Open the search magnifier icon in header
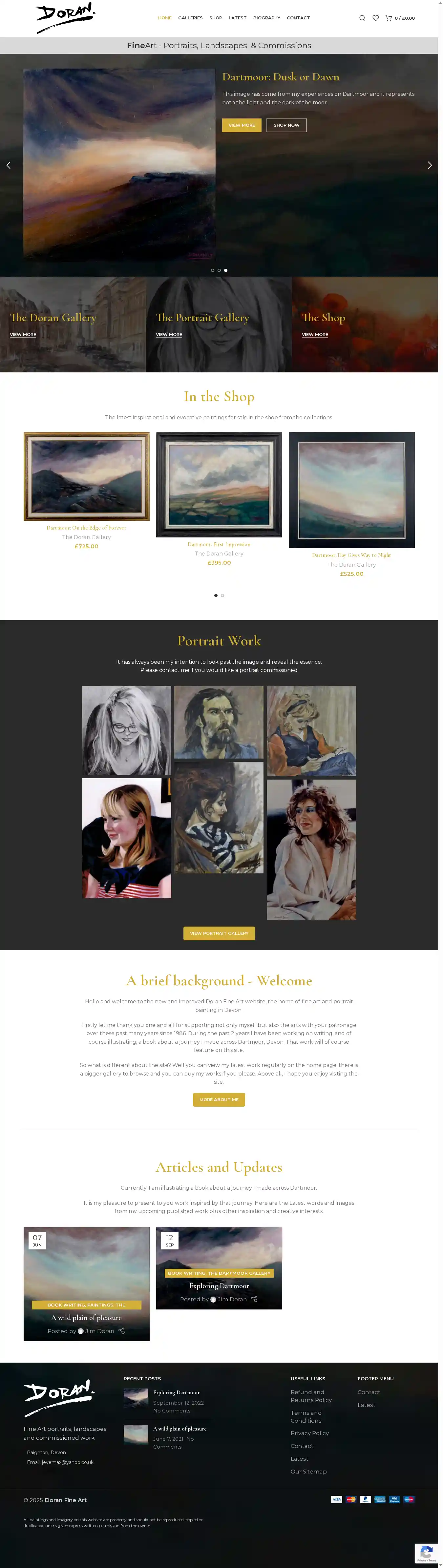 pyautogui.click(x=362, y=18)
